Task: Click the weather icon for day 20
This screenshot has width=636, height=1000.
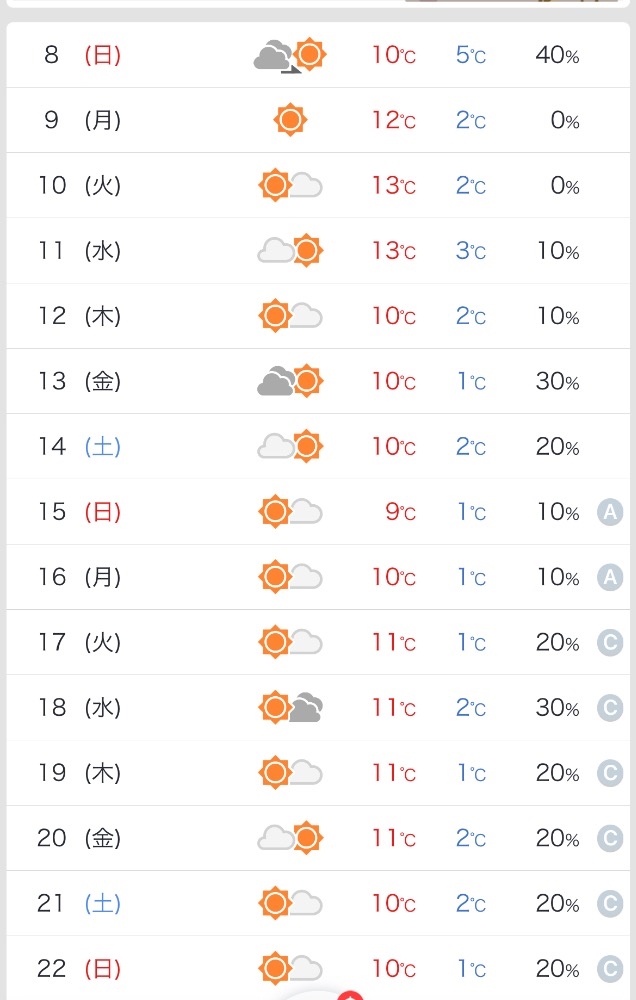Action: click(x=290, y=838)
